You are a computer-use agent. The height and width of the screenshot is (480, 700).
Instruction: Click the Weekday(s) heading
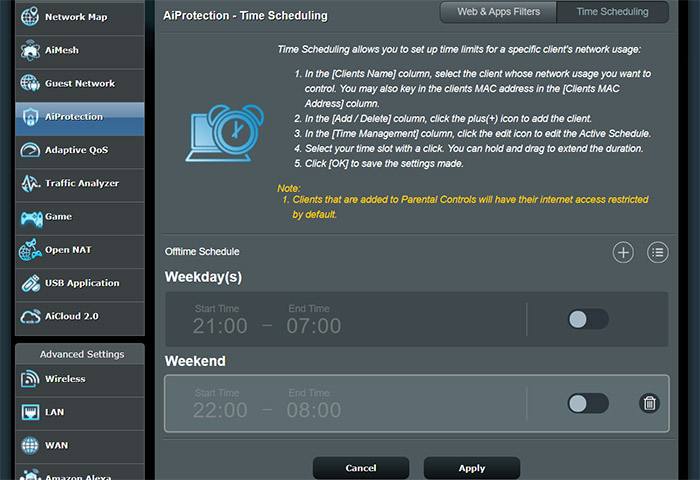204,277
